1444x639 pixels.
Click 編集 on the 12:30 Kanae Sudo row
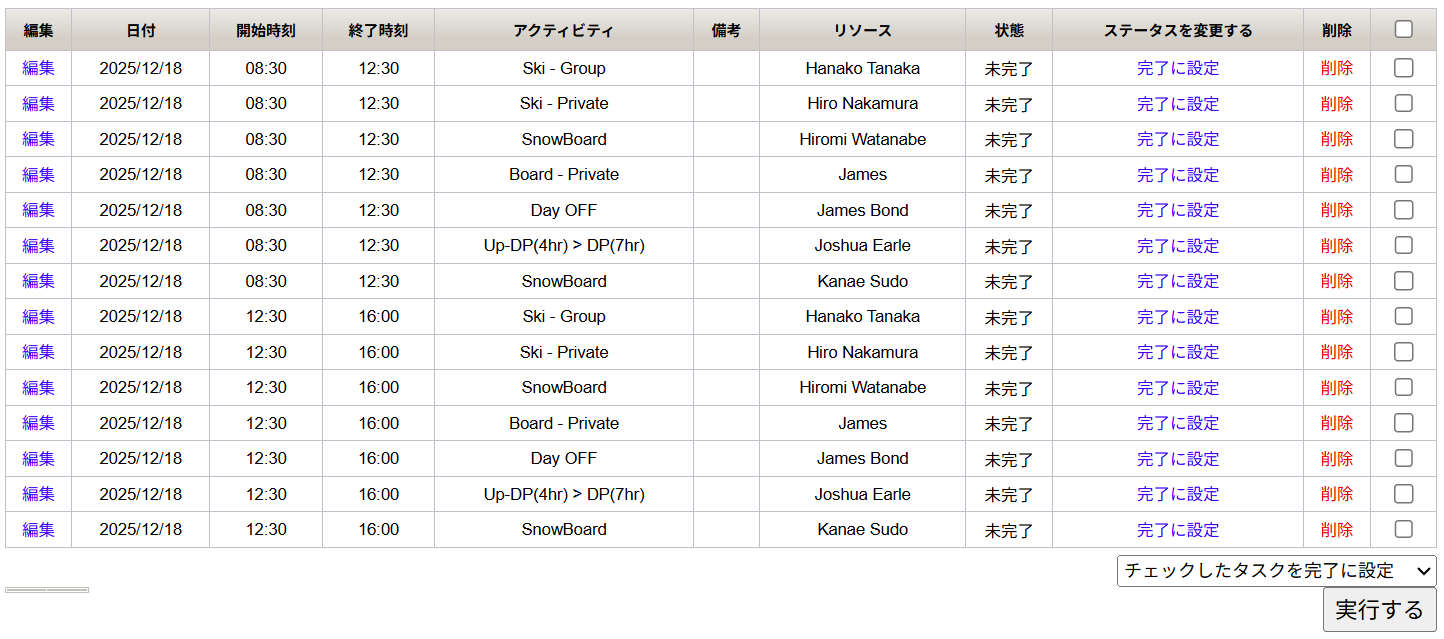point(38,529)
